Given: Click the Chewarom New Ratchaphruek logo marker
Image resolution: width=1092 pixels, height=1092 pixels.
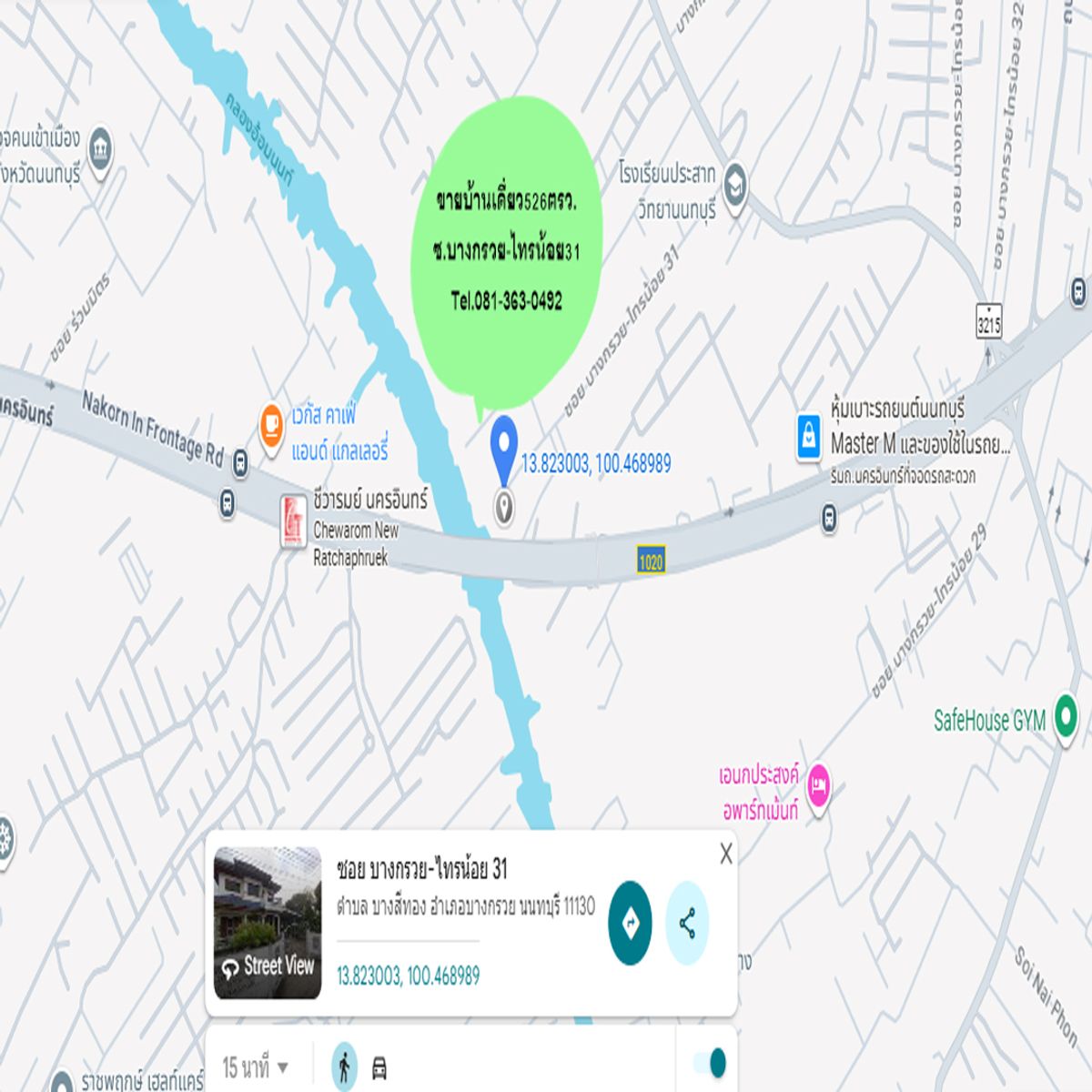Looking at the screenshot, I should tap(293, 521).
